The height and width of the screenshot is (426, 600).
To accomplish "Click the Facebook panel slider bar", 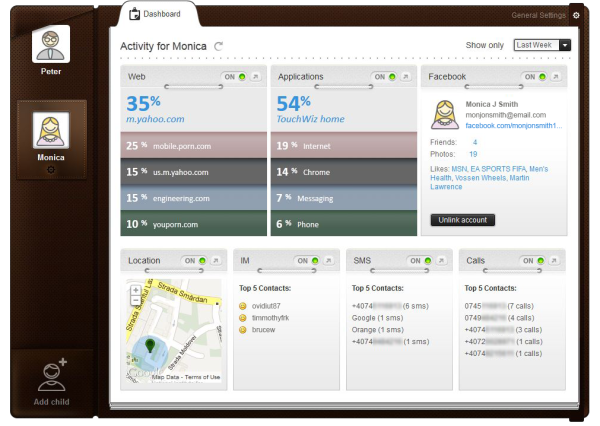I will [x=494, y=87].
